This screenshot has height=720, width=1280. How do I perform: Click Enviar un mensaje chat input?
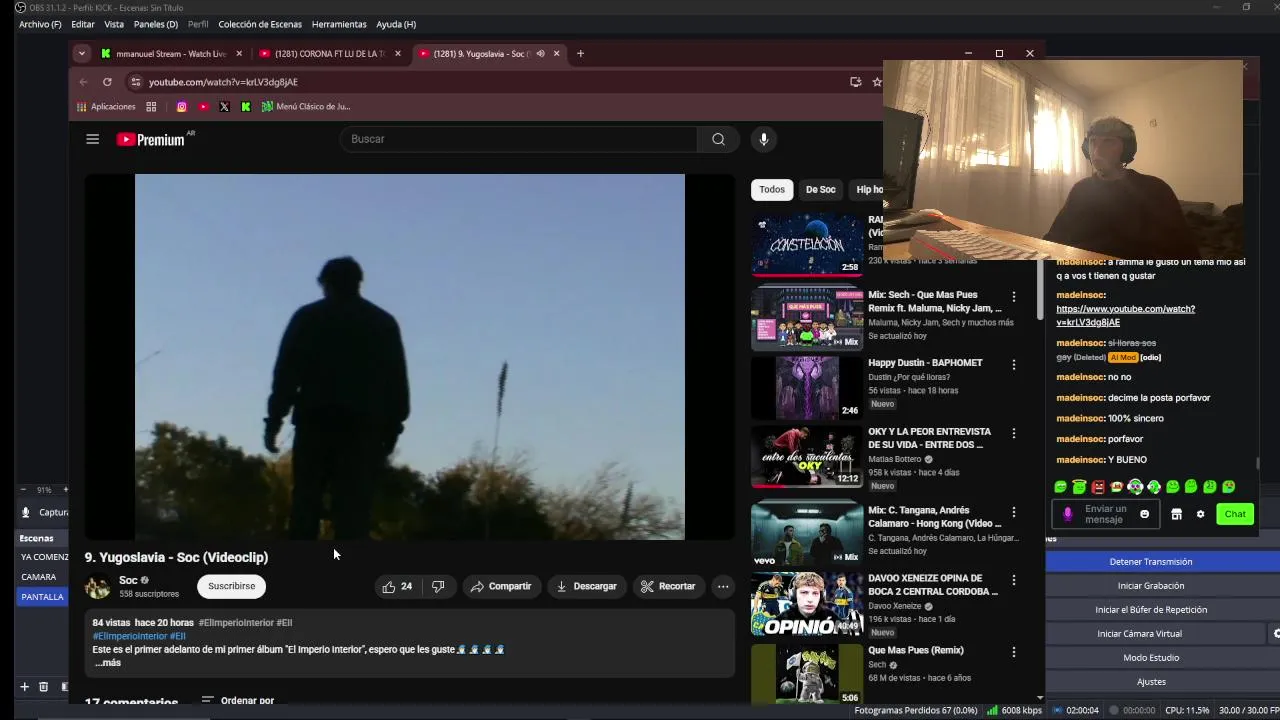pyautogui.click(x=1105, y=514)
